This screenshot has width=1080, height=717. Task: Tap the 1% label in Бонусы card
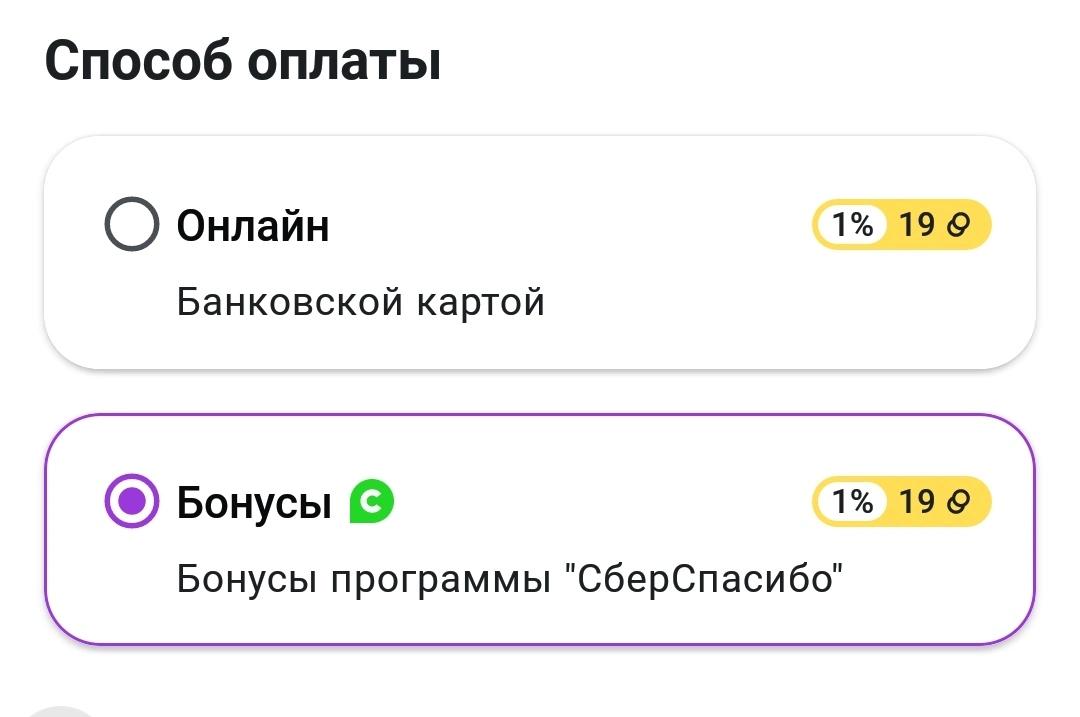click(x=852, y=501)
